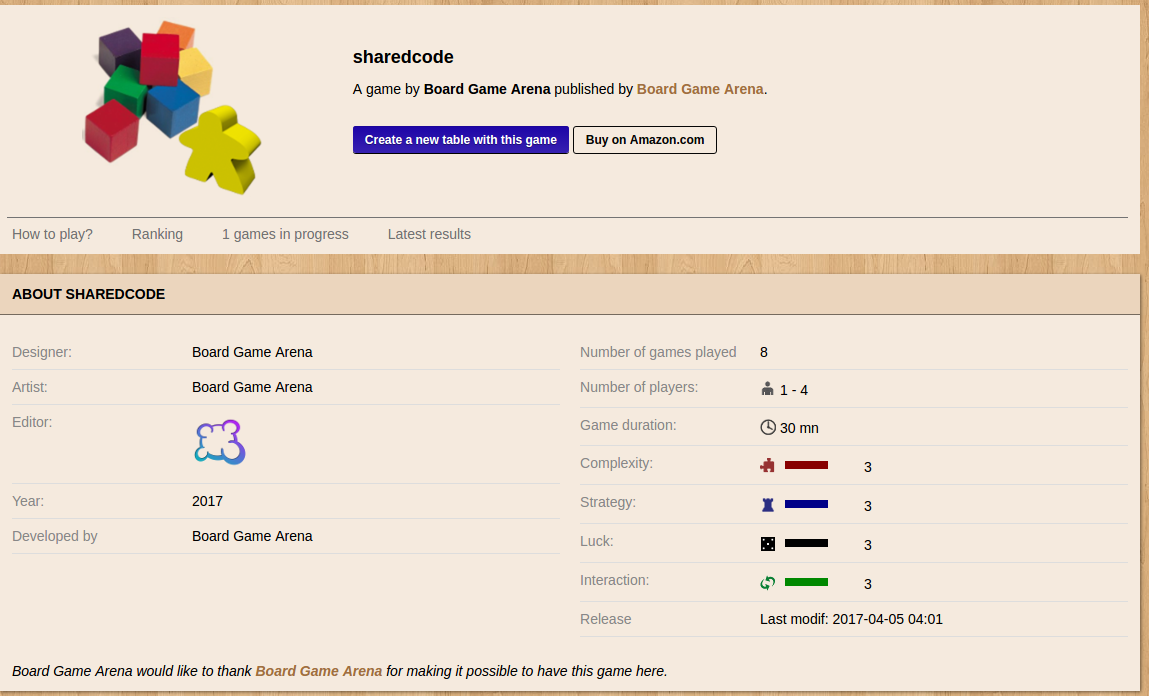Open the Board Game Arena publisher link
Viewport: 1149px width, 696px height.
(x=699, y=89)
